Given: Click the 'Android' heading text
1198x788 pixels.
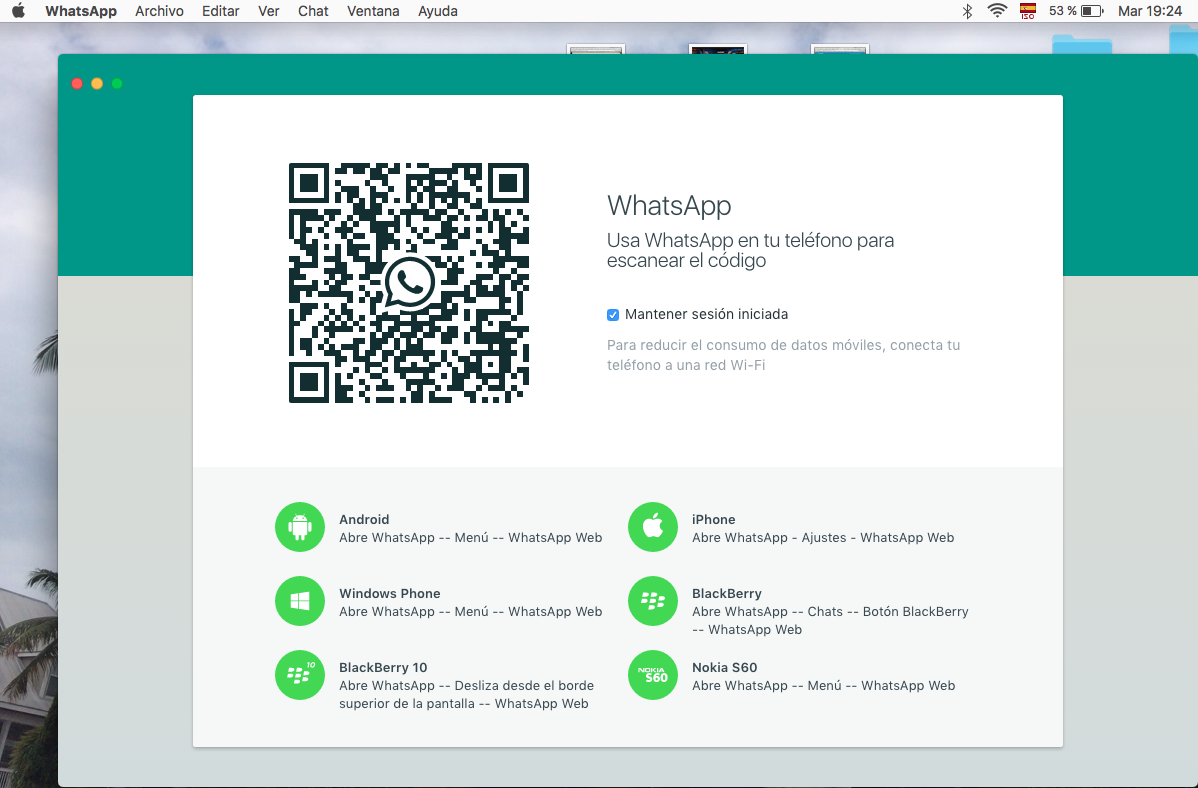Looking at the screenshot, I should point(364,520).
